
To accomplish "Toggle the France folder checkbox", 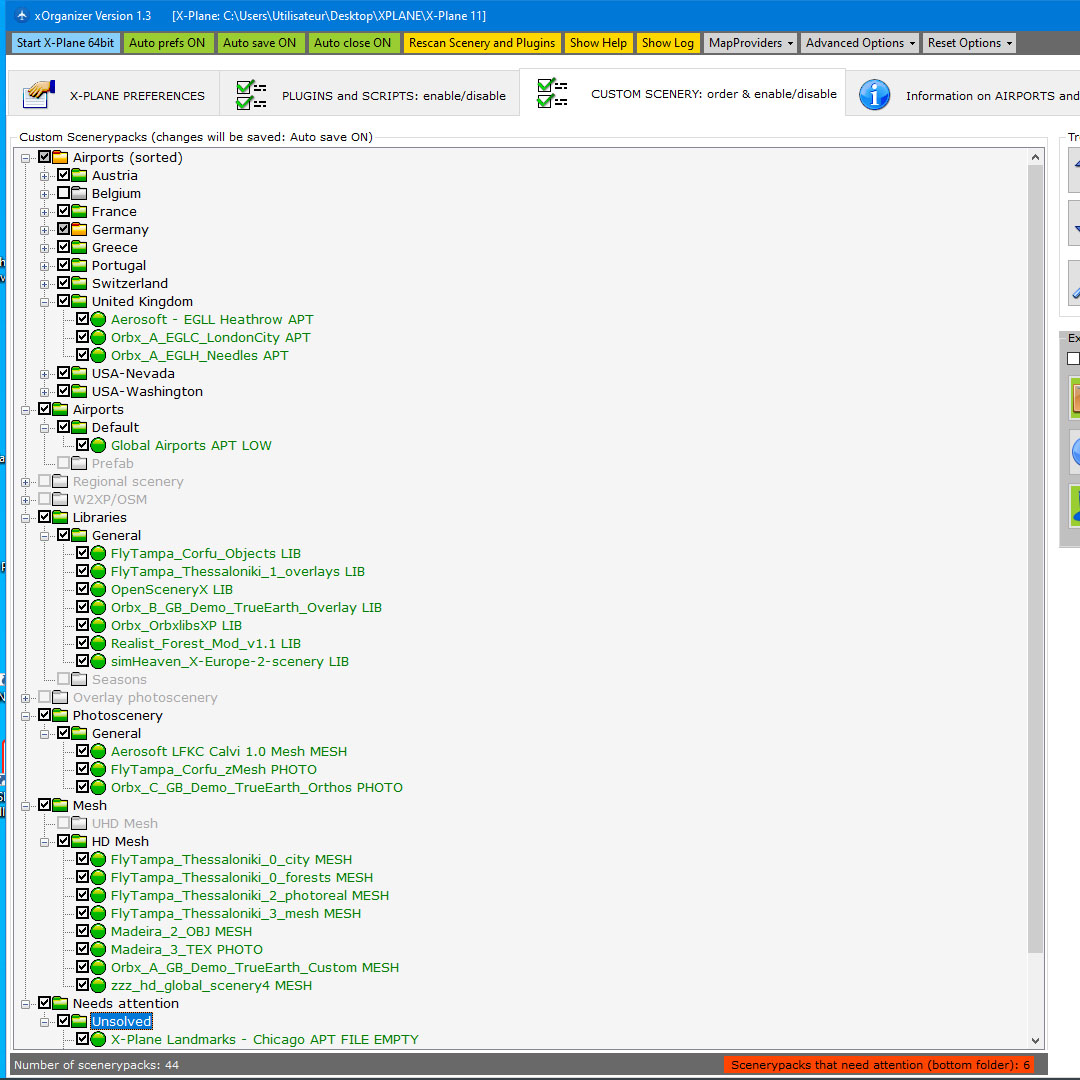I will pos(63,211).
